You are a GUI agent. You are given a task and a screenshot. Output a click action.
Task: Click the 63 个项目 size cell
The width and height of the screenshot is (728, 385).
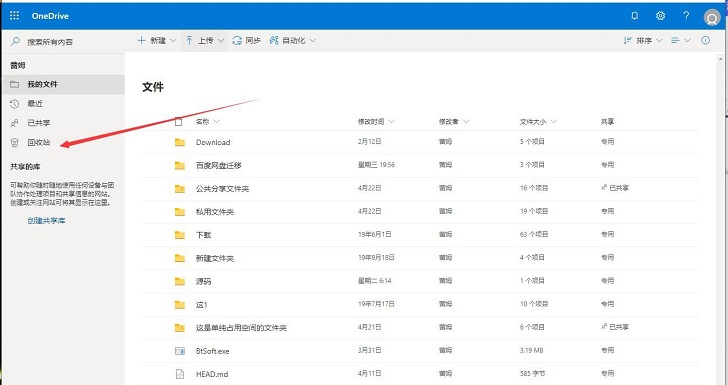point(533,235)
